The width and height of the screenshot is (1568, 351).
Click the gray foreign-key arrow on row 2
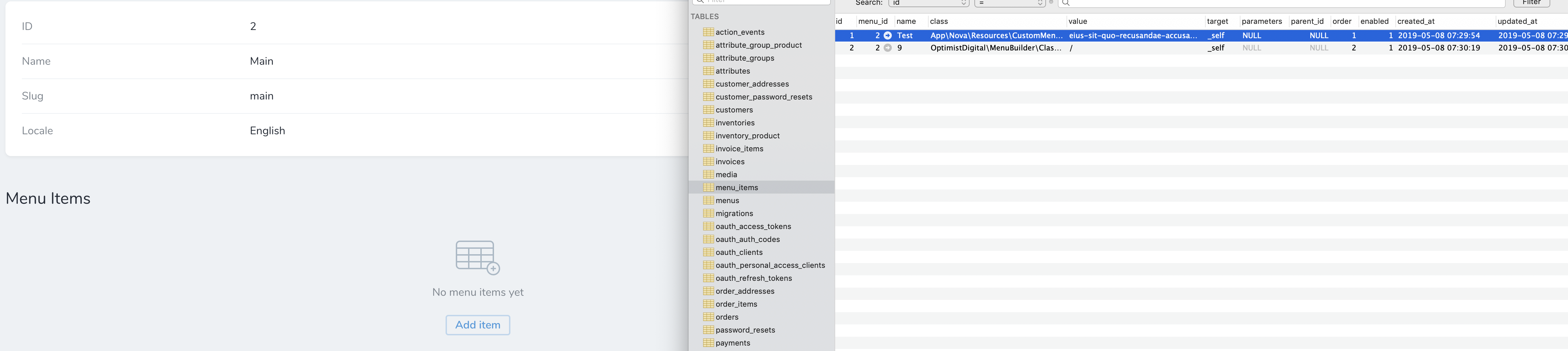[x=887, y=47]
